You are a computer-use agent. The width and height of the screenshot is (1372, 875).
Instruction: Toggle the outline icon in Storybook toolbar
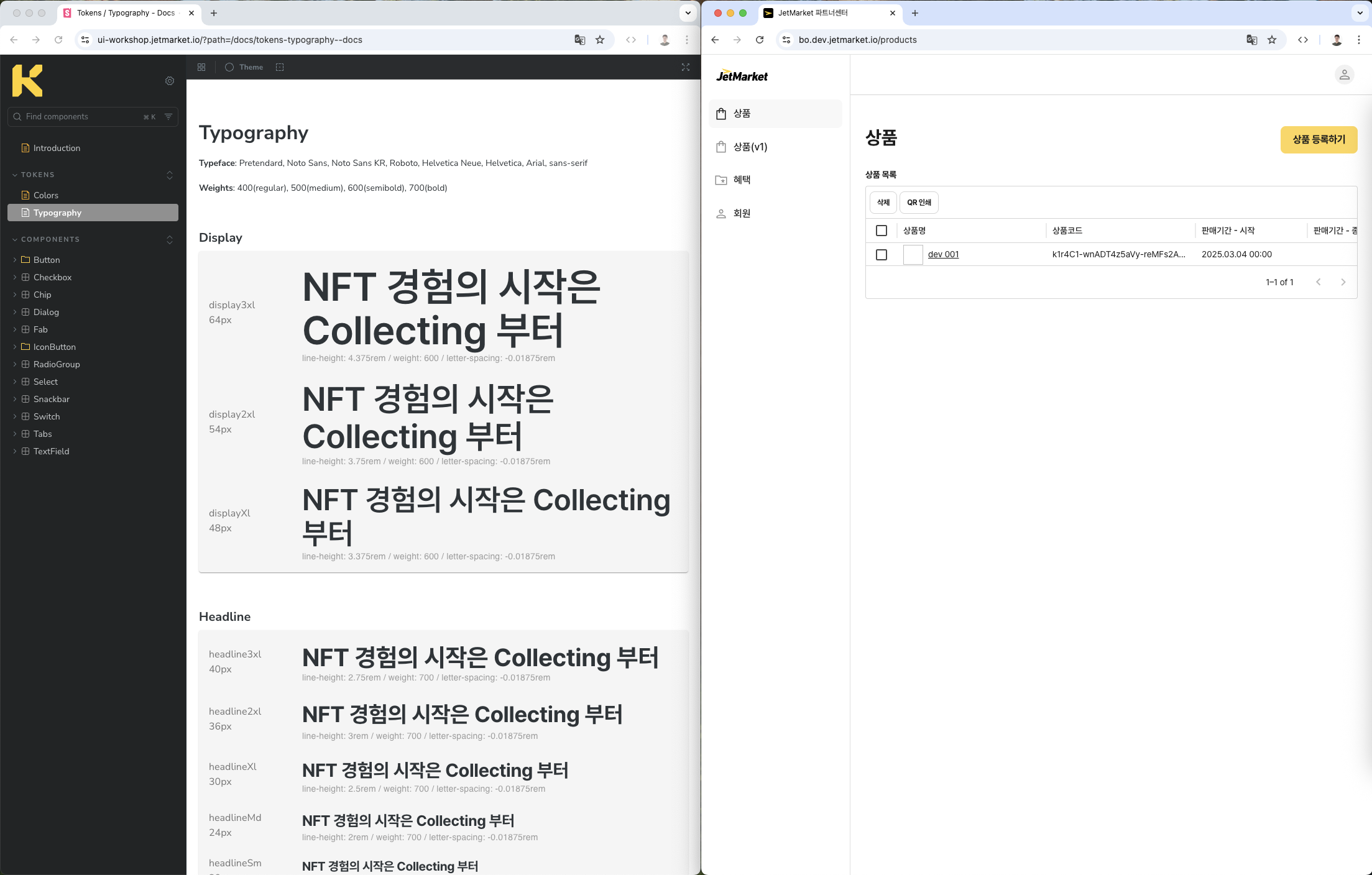point(280,67)
